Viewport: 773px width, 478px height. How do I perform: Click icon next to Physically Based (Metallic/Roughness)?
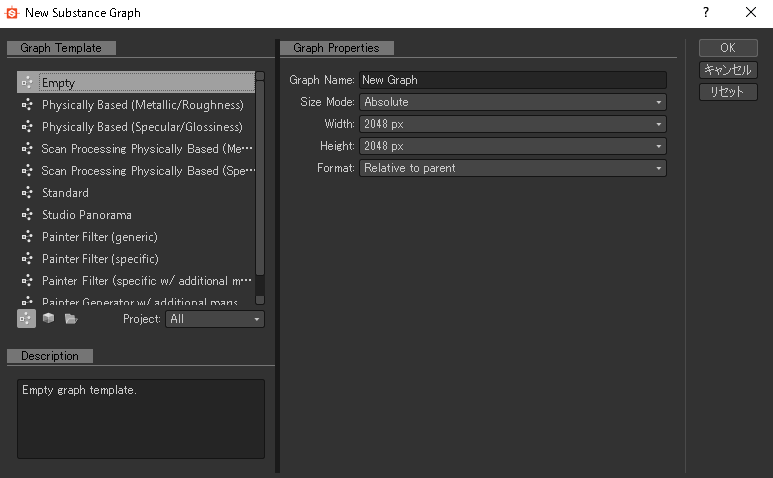tap(27, 104)
